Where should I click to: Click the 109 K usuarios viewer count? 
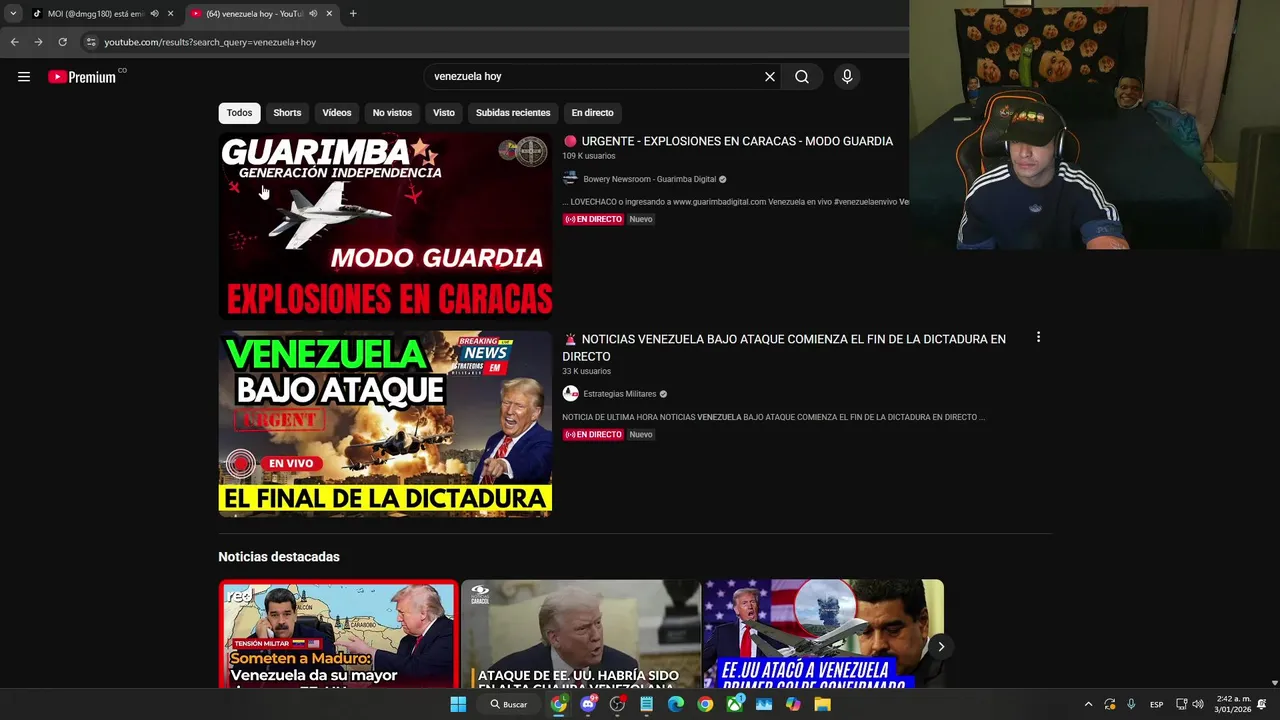click(x=589, y=156)
